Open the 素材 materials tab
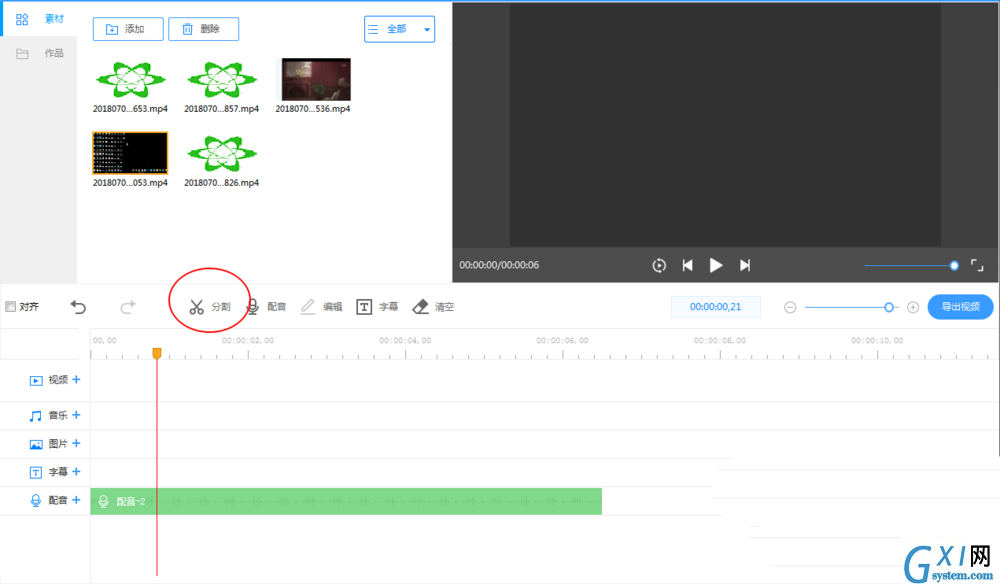 pos(40,19)
